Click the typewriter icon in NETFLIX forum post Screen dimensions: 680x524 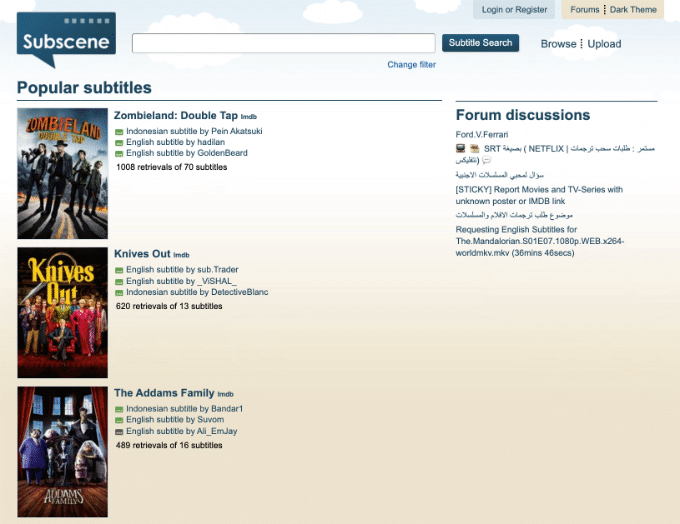(x=475, y=148)
